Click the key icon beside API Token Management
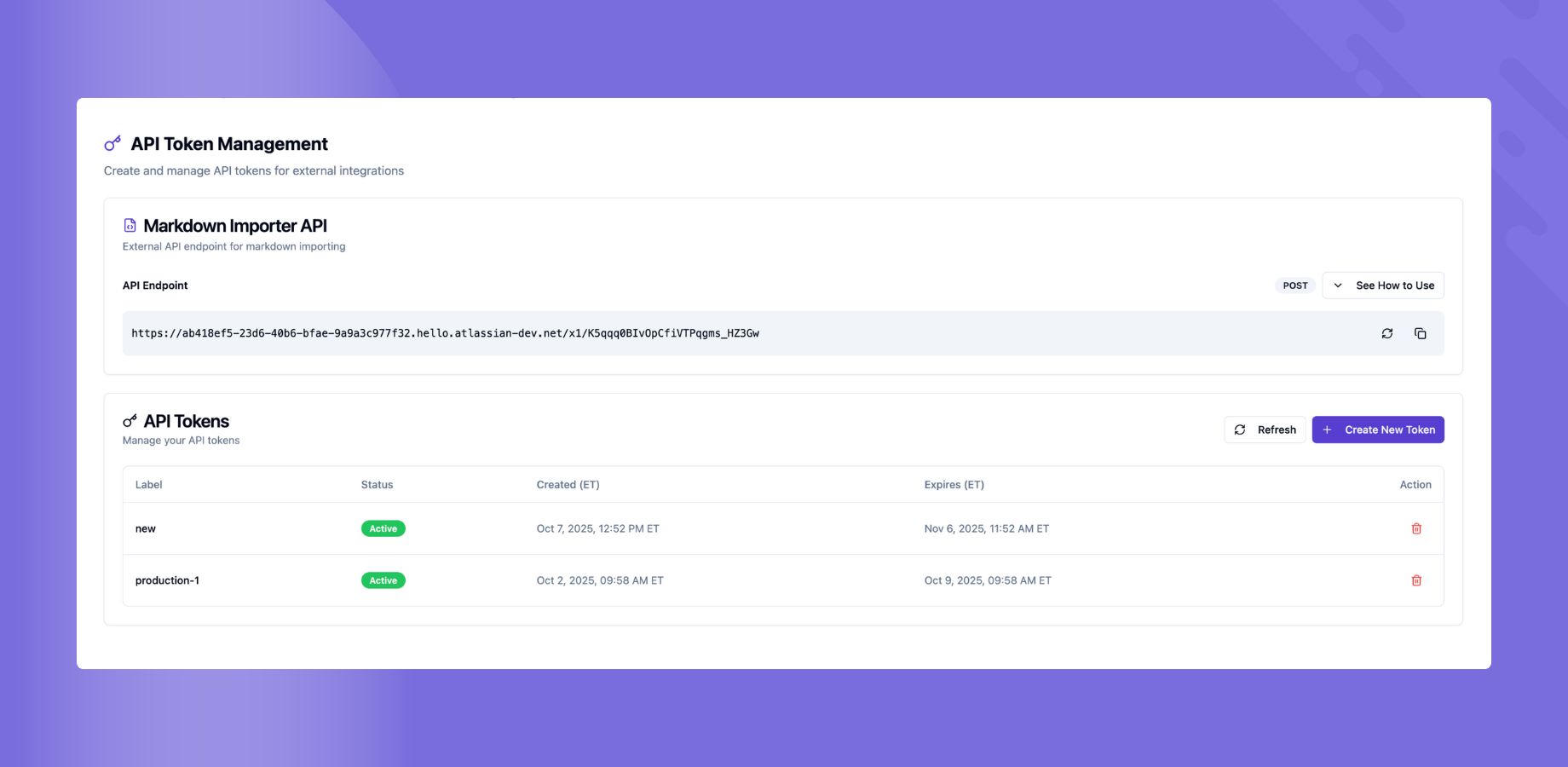 [112, 143]
